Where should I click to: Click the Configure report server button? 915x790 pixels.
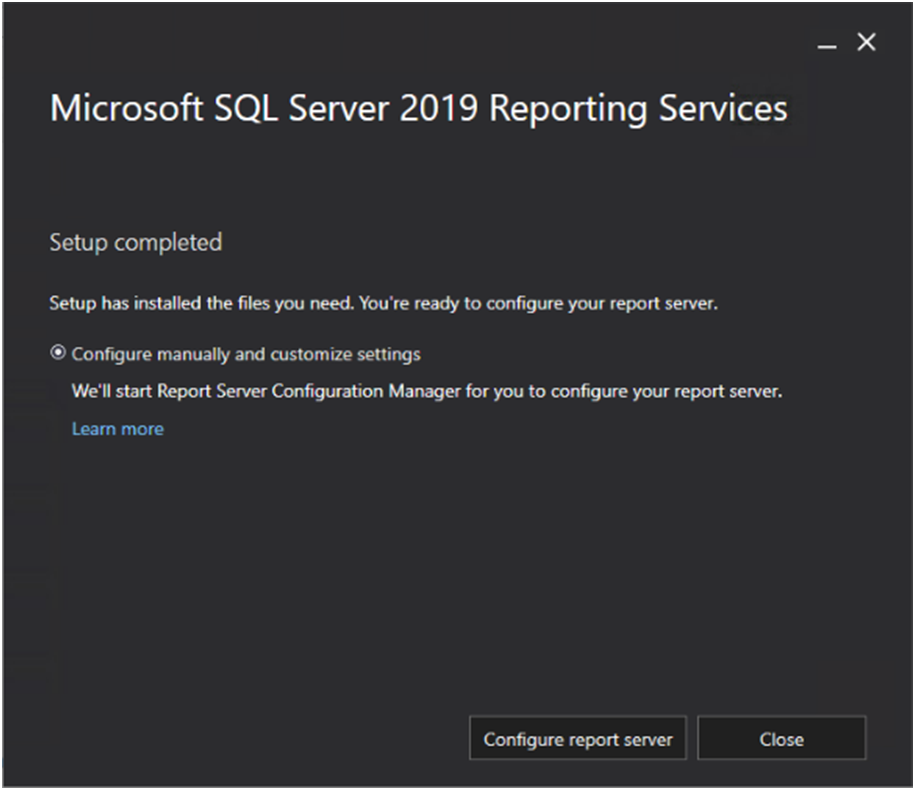coord(577,740)
